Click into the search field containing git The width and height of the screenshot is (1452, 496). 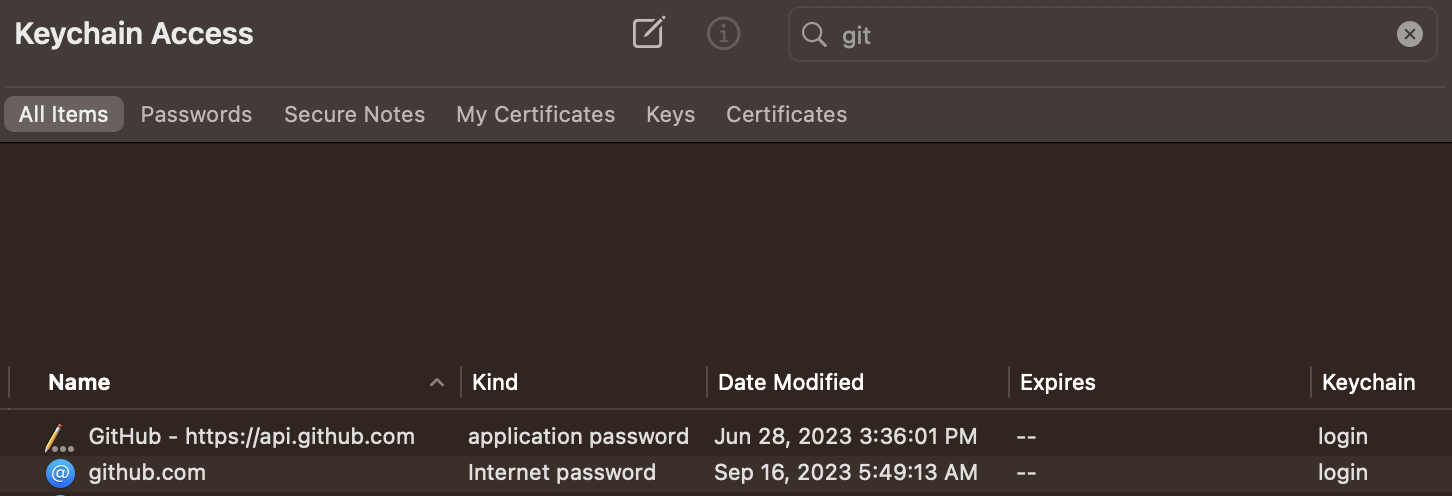pos(1113,35)
